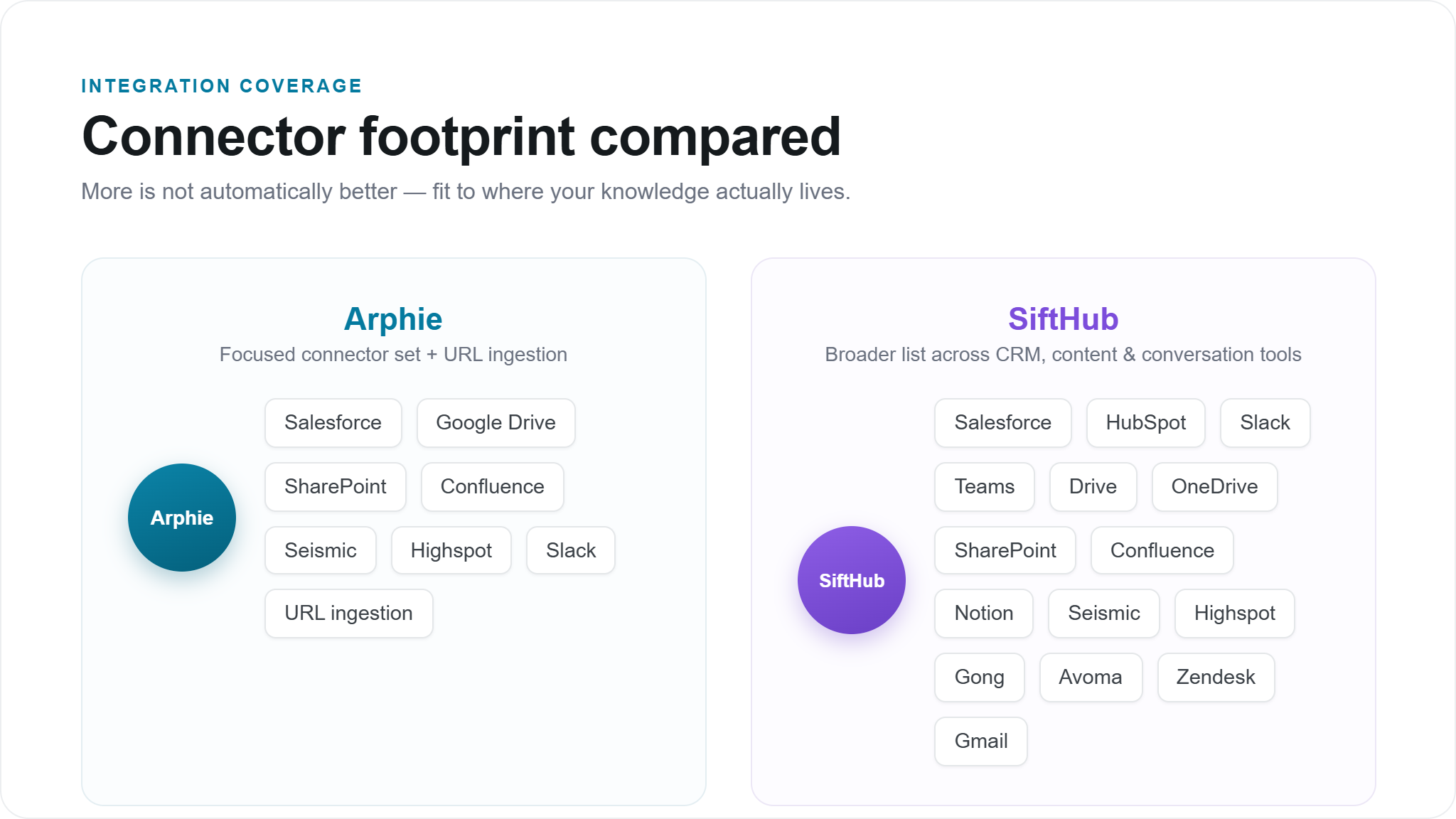Choose the OneDrive connector chip
This screenshot has height=819, width=1456.
click(x=1214, y=487)
